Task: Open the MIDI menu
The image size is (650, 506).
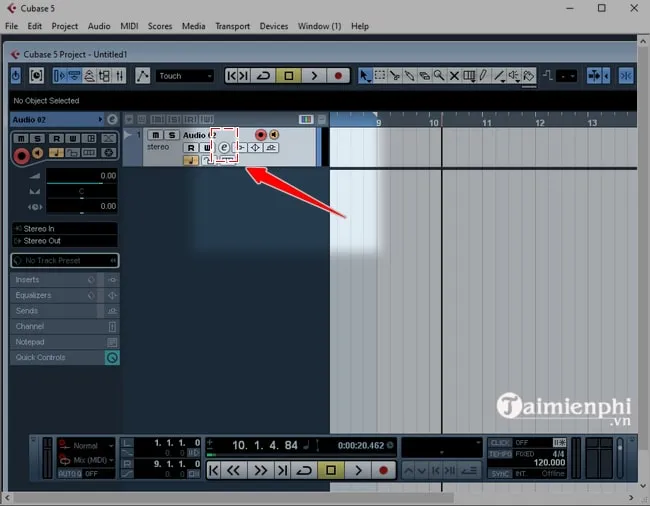Action: point(129,26)
